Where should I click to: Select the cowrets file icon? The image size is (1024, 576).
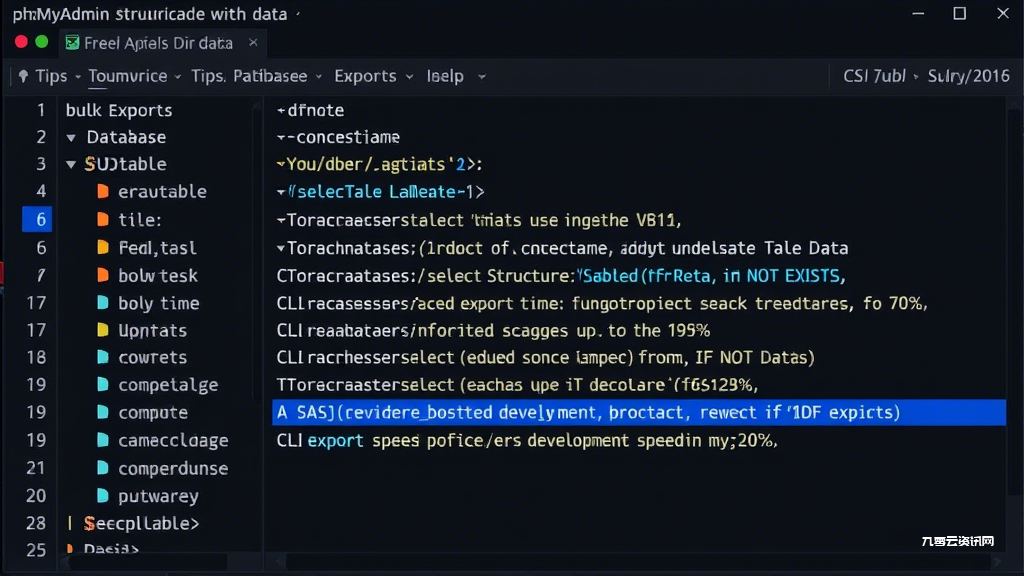coord(103,357)
